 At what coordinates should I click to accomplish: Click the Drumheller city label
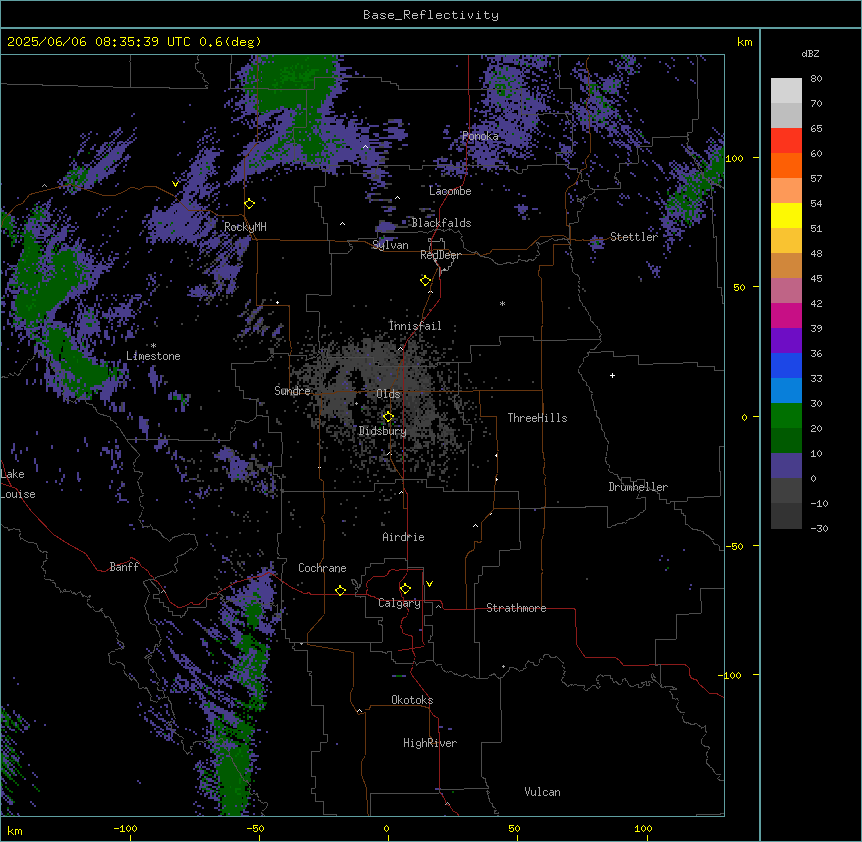pos(638,487)
